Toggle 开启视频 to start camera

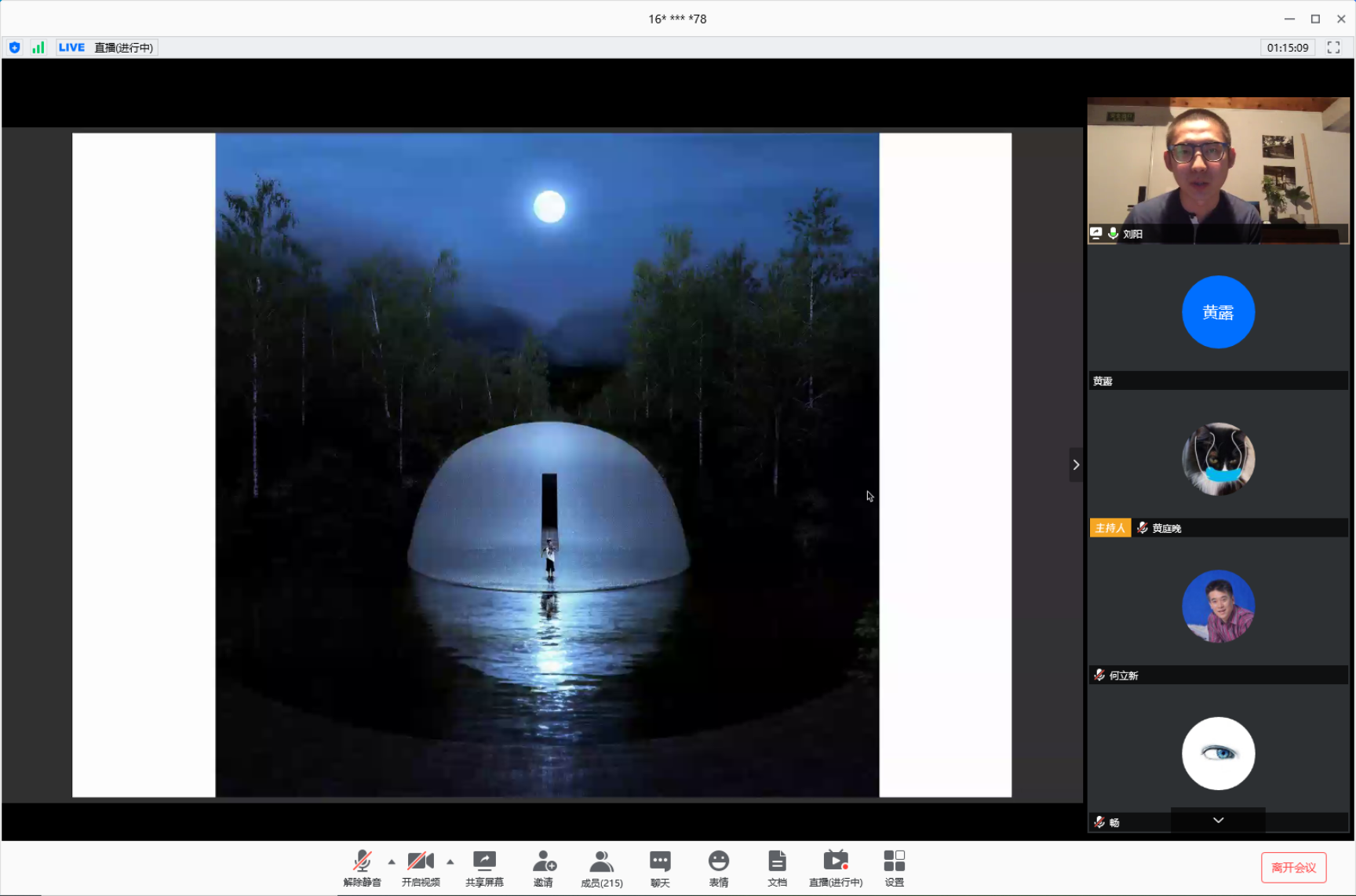[x=421, y=868]
